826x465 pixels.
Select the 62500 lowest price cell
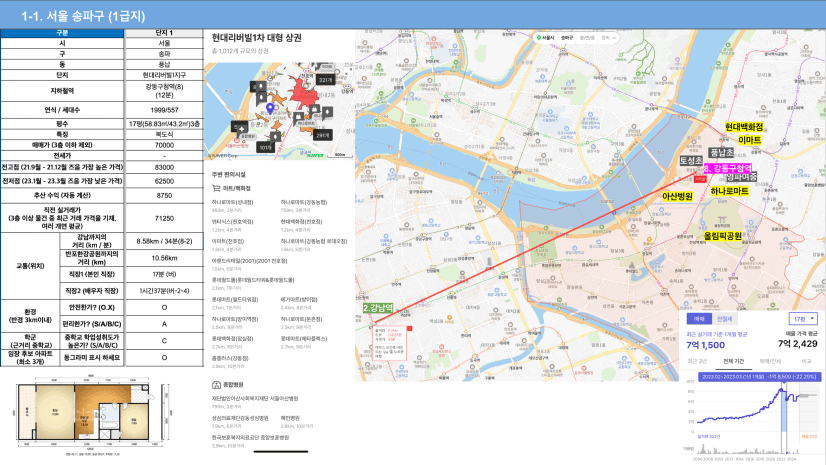click(x=164, y=181)
